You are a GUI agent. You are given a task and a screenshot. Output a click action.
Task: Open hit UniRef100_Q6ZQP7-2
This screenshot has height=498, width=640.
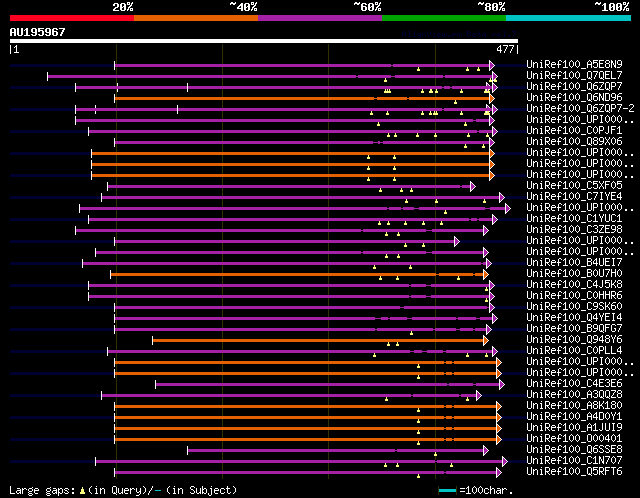(580, 108)
